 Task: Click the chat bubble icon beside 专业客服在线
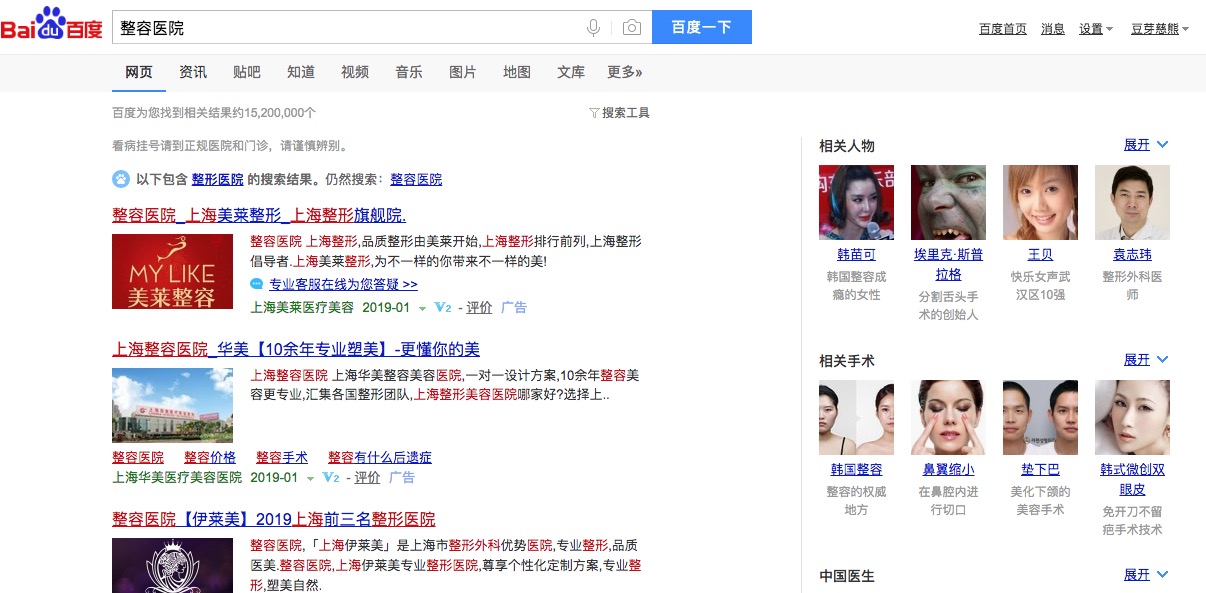[257, 285]
